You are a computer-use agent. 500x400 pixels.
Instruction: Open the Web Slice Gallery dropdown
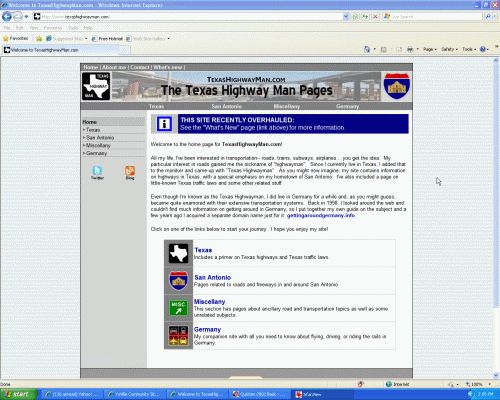[x=148, y=39]
